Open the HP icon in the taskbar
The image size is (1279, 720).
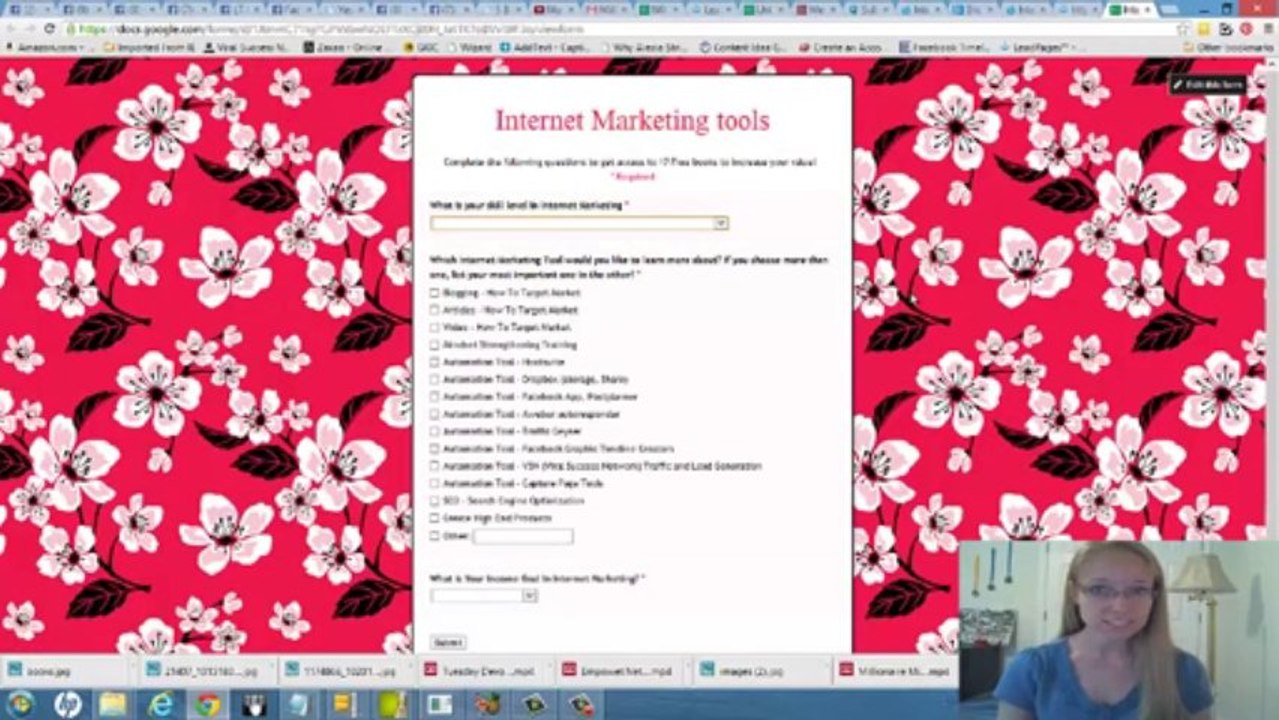(x=67, y=704)
